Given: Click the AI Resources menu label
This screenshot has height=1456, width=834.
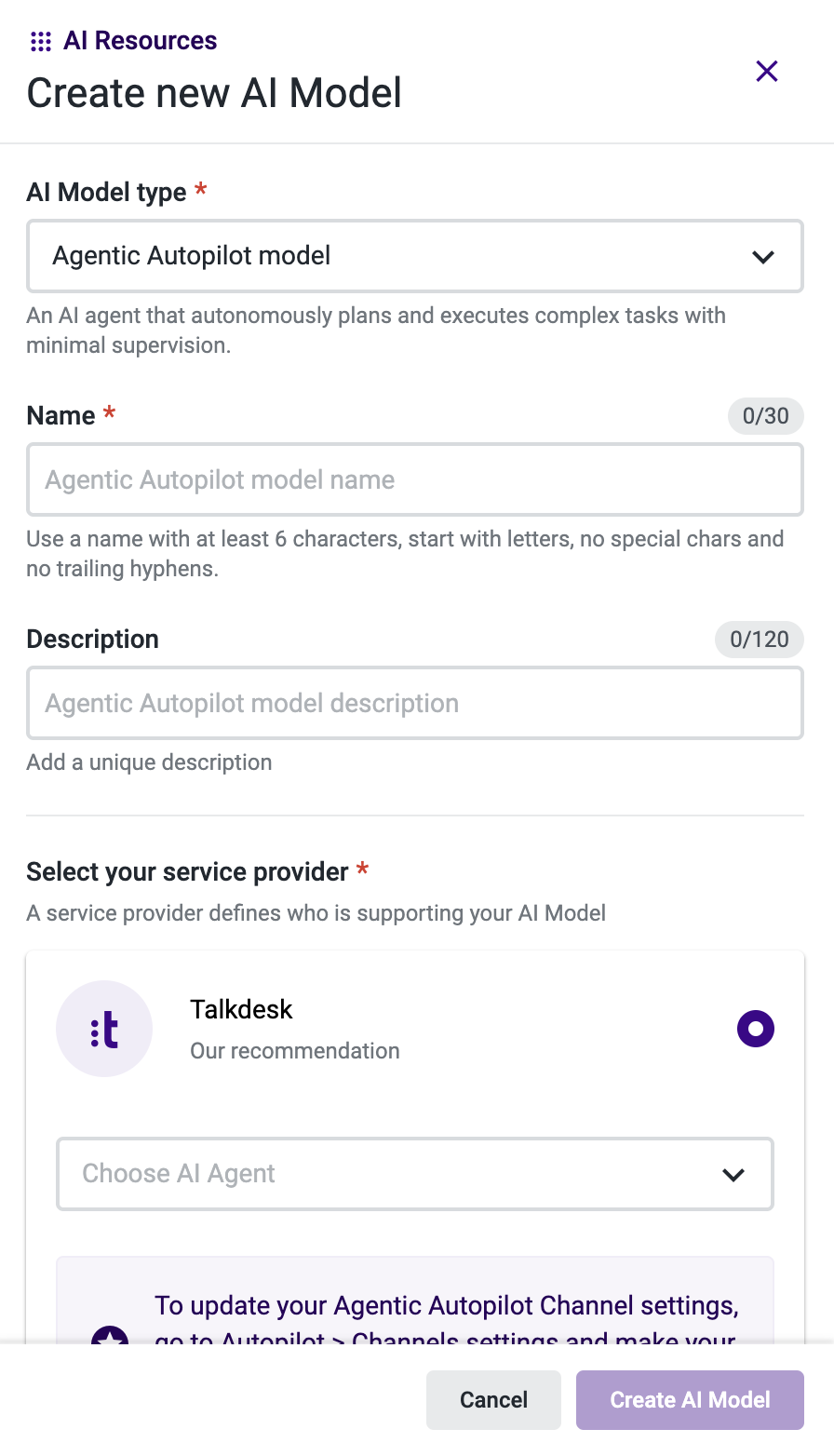Looking at the screenshot, I should [x=139, y=40].
